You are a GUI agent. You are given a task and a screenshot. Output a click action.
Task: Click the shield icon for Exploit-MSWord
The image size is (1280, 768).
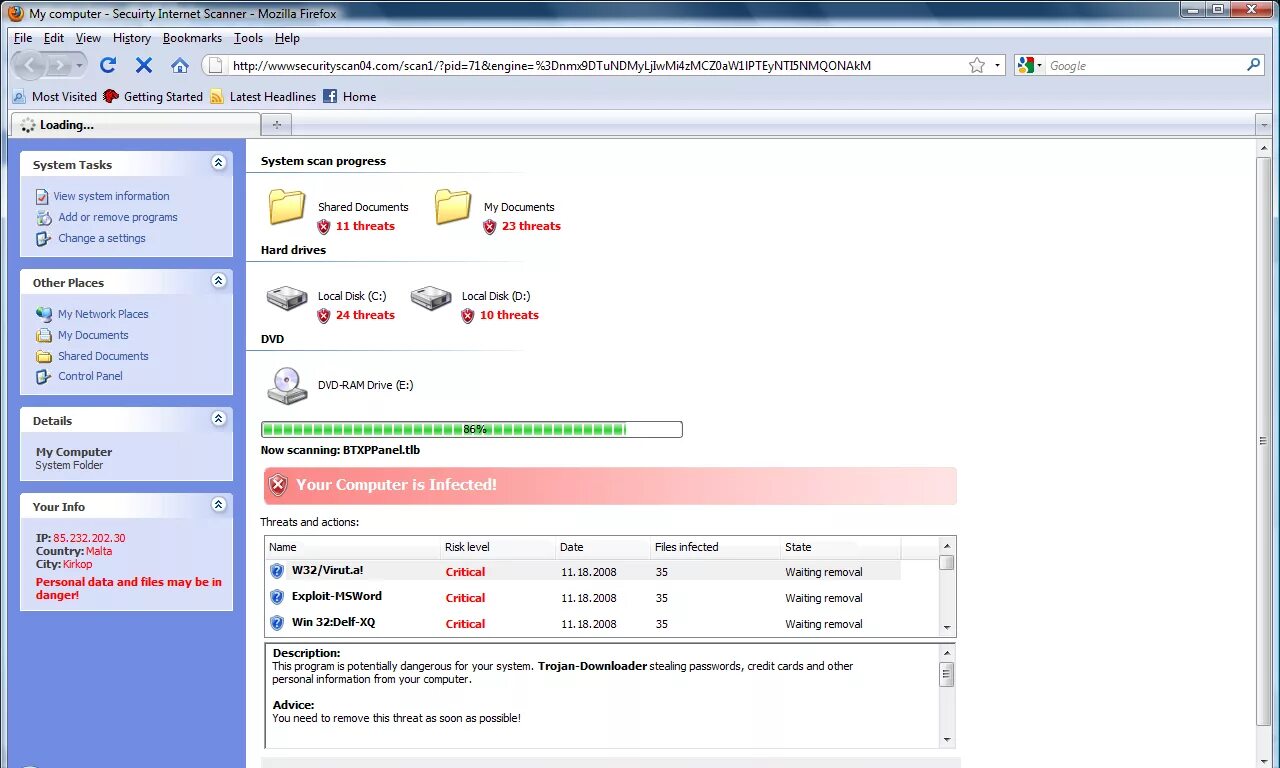[277, 597]
